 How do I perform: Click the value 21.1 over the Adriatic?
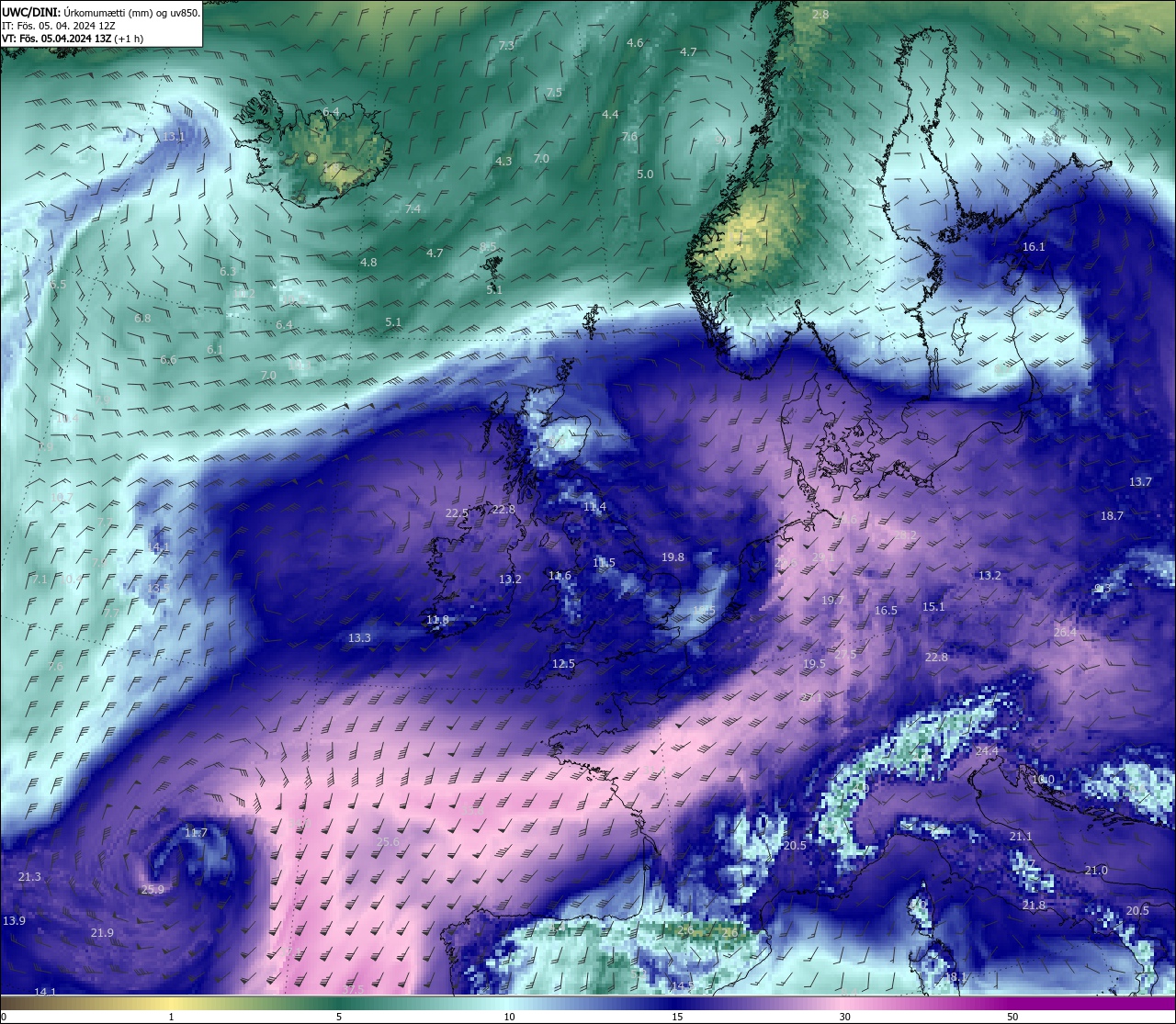coord(1021,837)
